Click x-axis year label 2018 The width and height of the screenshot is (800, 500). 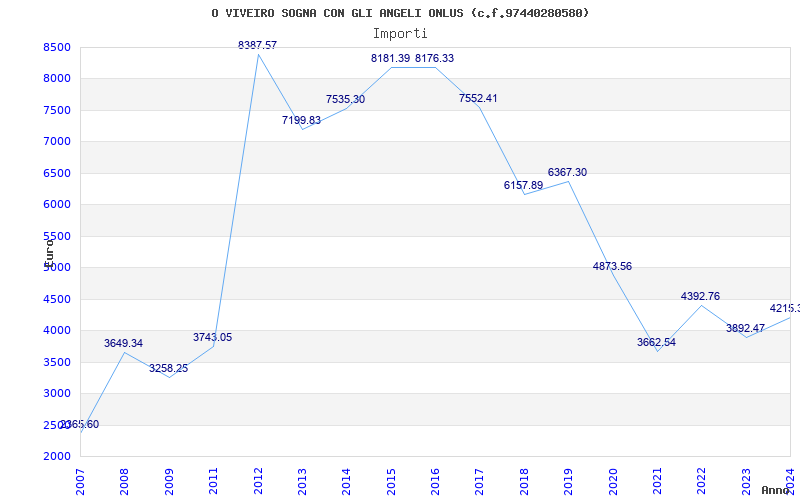(x=524, y=482)
